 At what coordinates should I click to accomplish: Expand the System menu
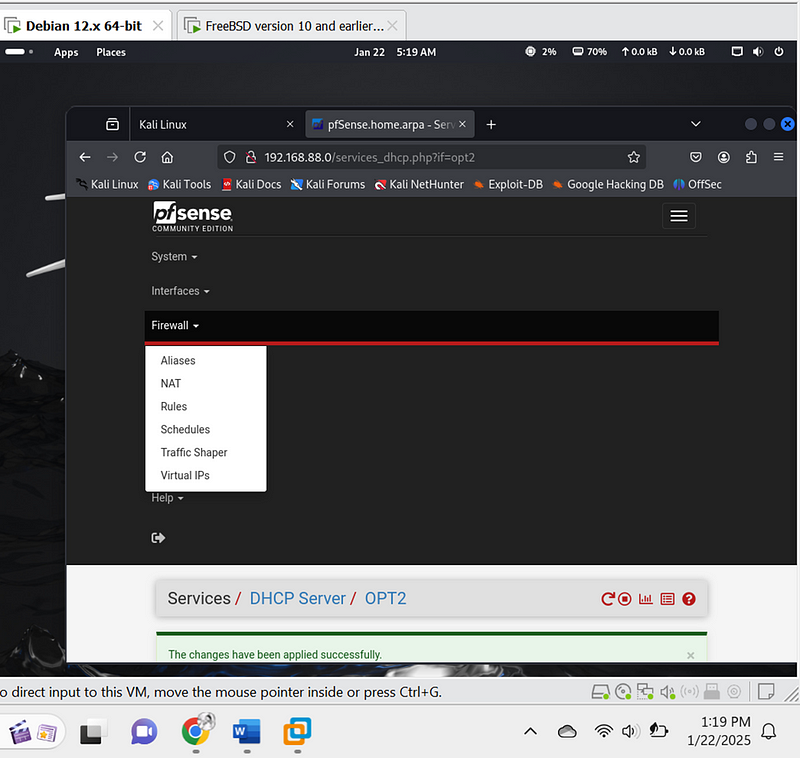click(x=174, y=257)
